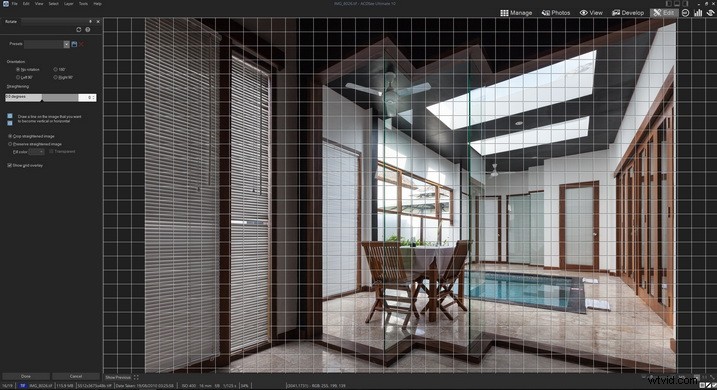Click the Messages icon at top right

click(711, 13)
